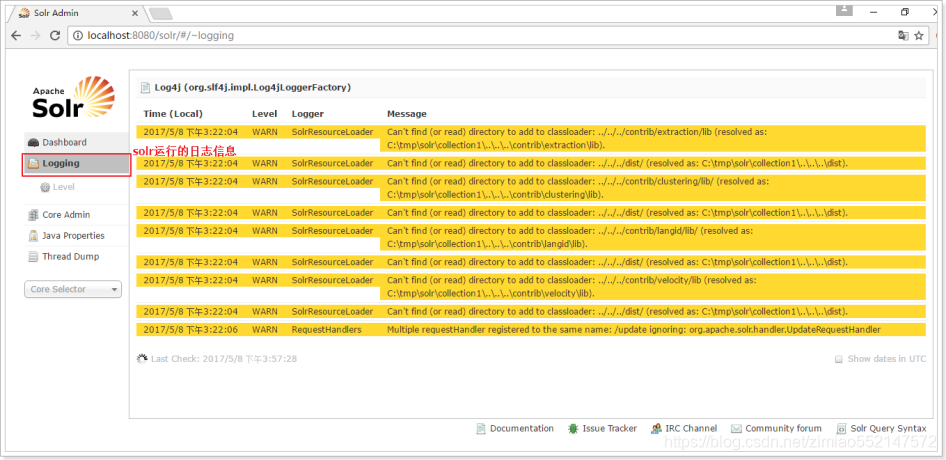This screenshot has height=460, width=946.
Task: Close the Solr Admin browser tab
Action: (x=133, y=13)
